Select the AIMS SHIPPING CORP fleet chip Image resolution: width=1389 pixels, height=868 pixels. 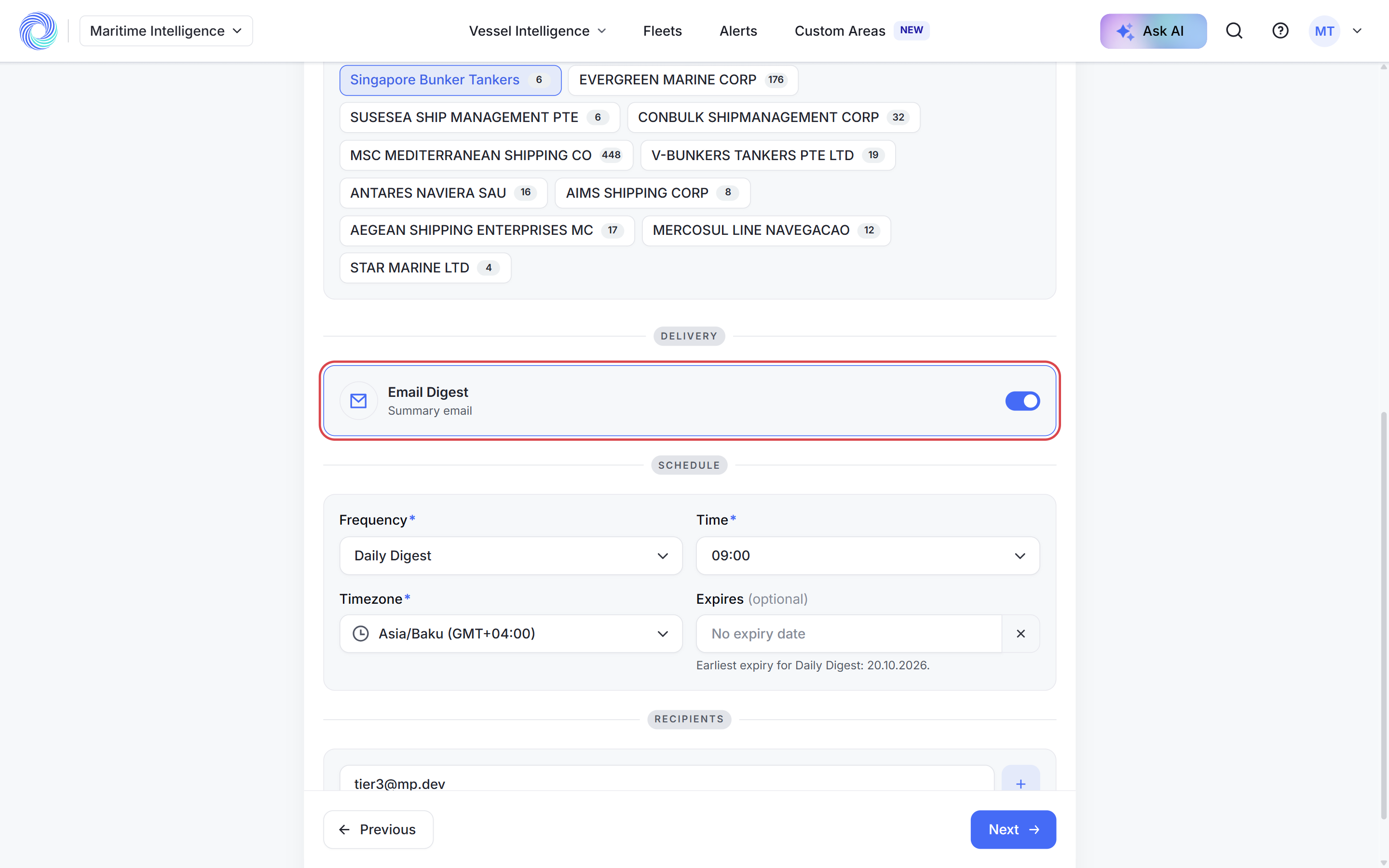652,193
